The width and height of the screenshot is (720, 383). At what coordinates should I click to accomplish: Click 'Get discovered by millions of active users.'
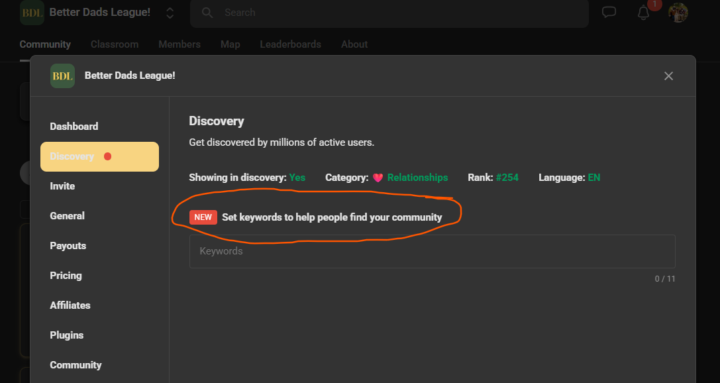coord(281,143)
